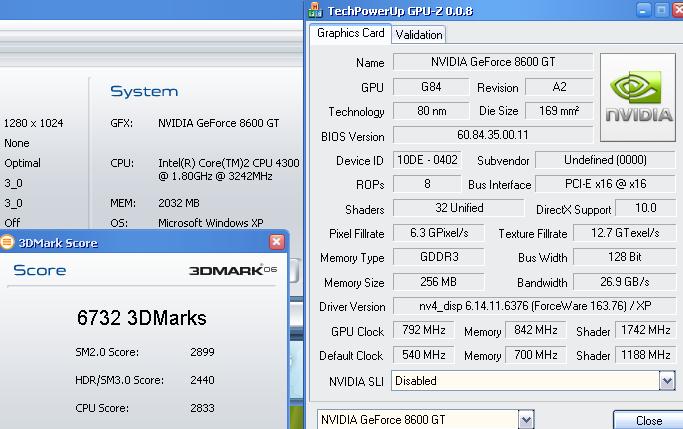Open the NVIDIA SLI dropdown

667,381
